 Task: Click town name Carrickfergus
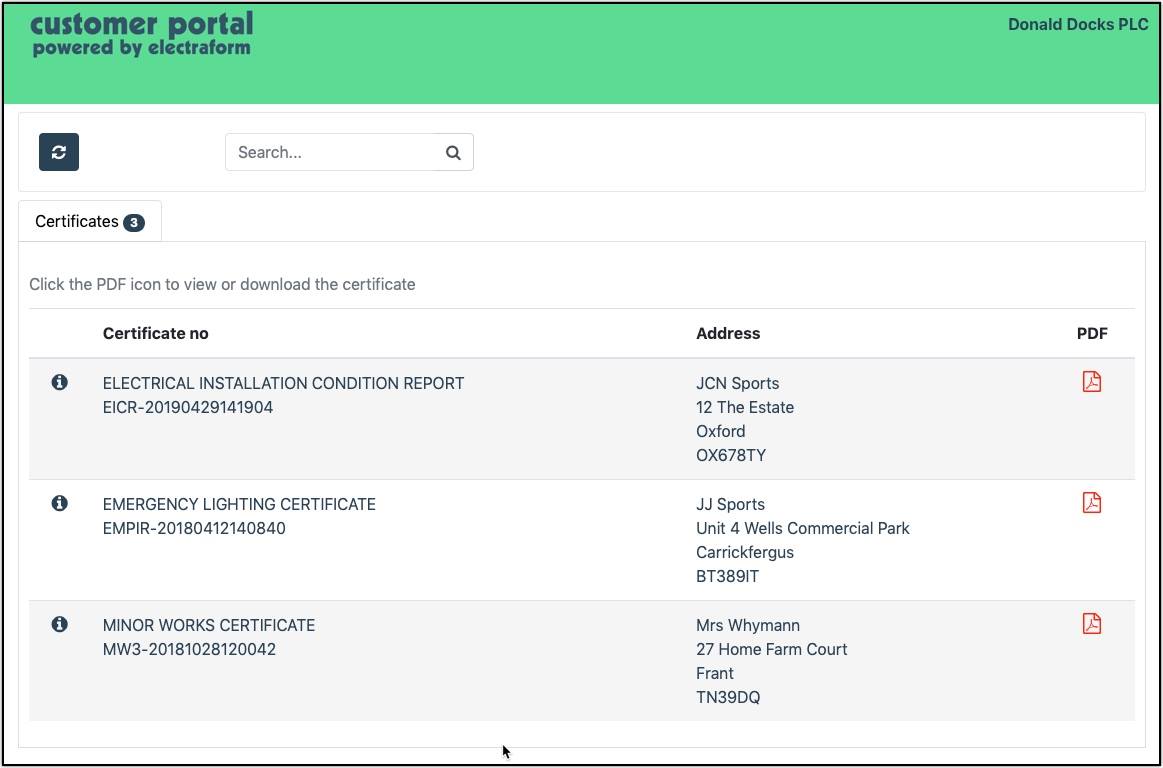pyautogui.click(x=745, y=553)
